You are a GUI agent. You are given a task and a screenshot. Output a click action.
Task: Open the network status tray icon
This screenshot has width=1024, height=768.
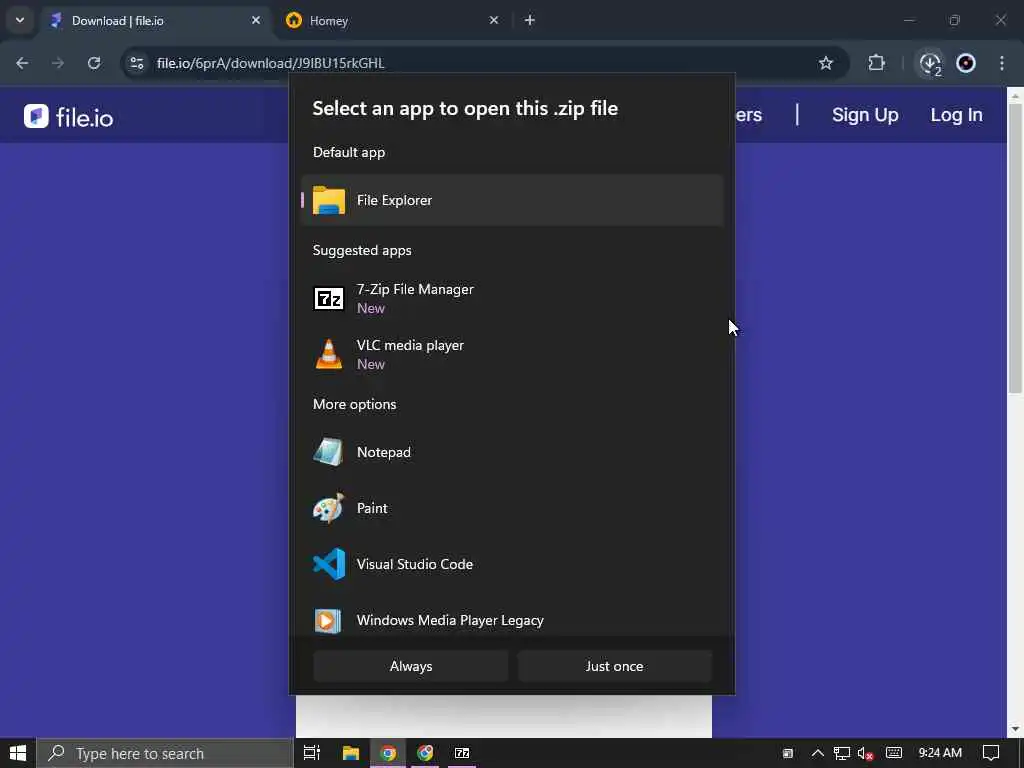pyautogui.click(x=841, y=753)
